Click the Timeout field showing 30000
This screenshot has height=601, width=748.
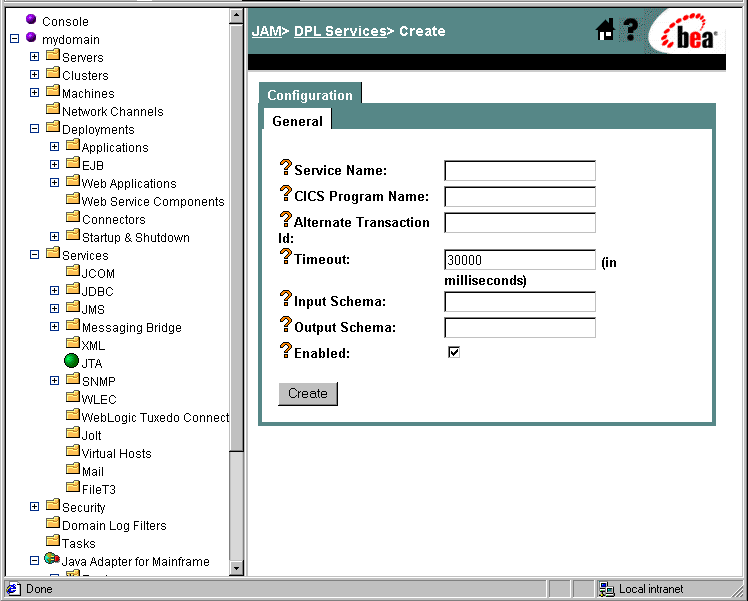tap(520, 260)
